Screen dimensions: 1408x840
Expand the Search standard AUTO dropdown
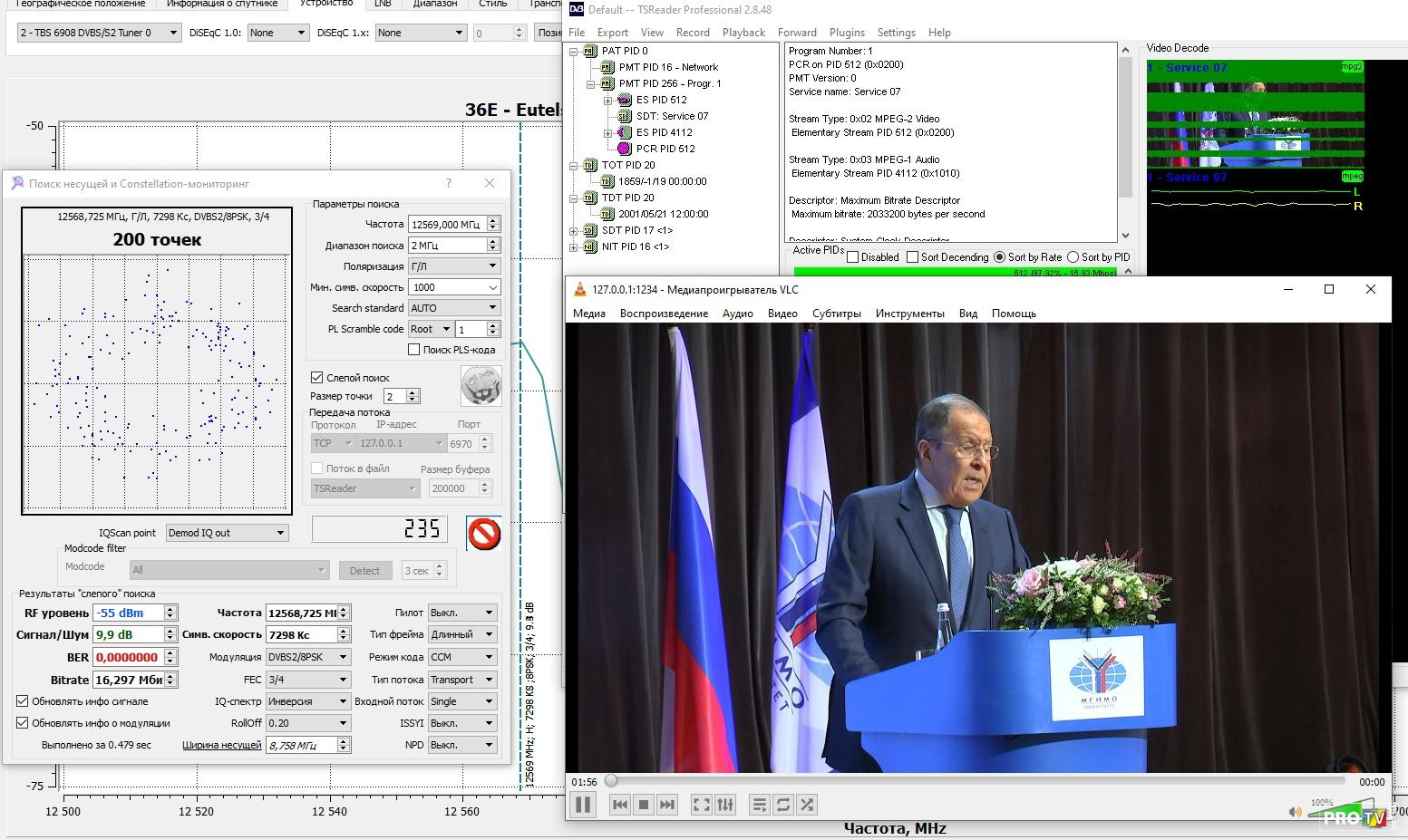[x=453, y=308]
